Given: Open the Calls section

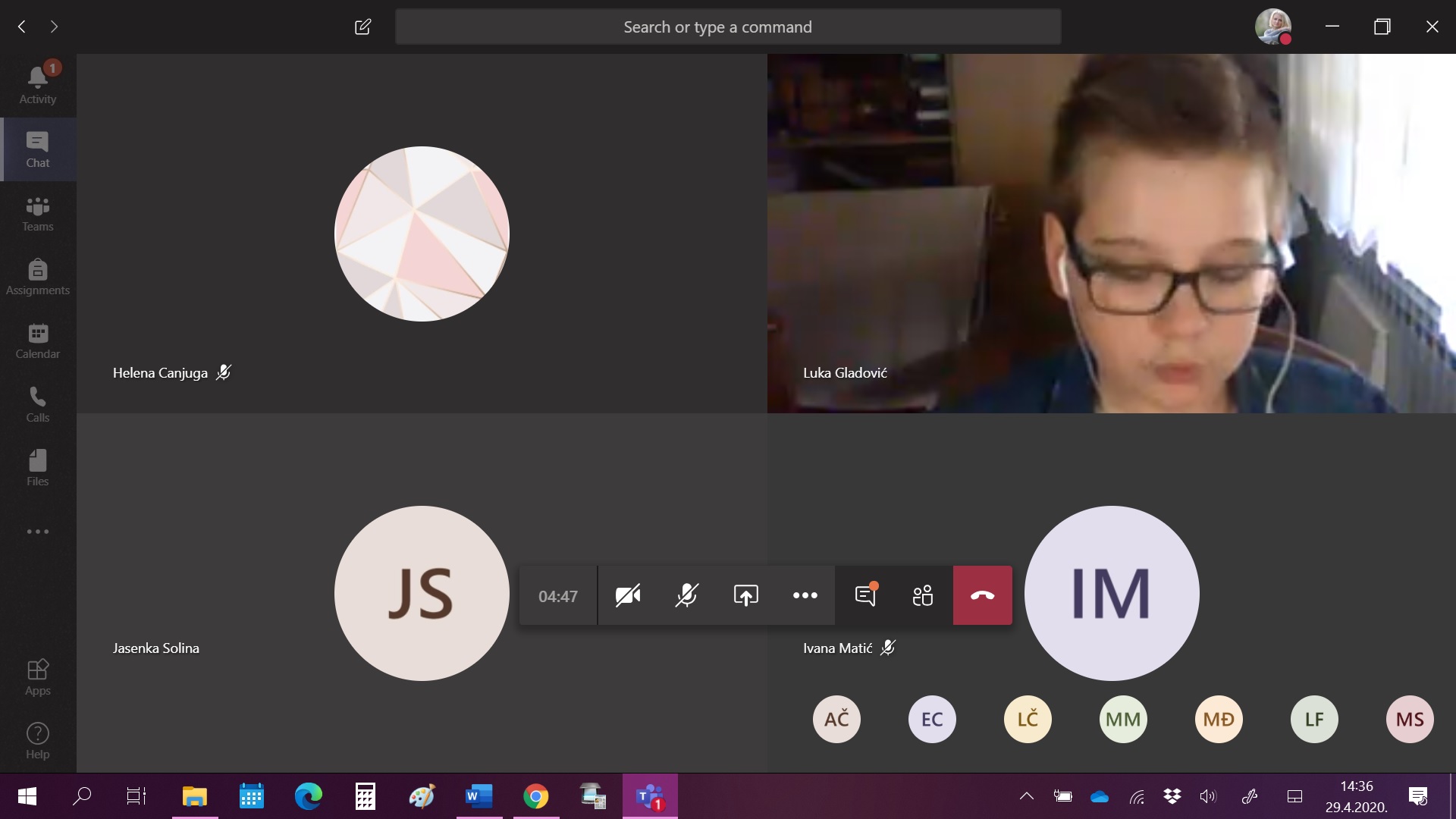Looking at the screenshot, I should [38, 404].
